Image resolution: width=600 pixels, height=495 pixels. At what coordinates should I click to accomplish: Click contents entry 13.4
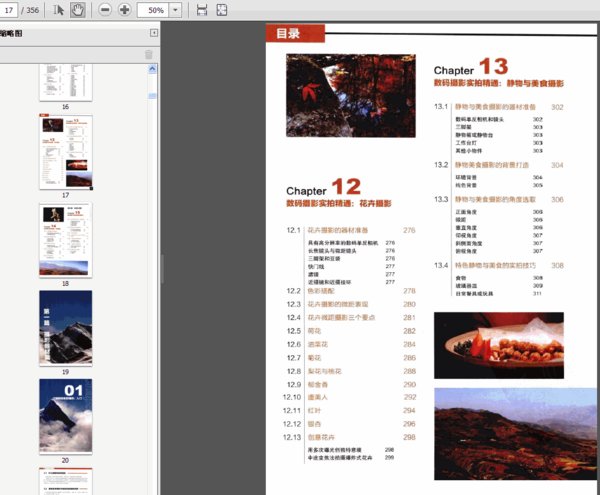click(x=499, y=265)
